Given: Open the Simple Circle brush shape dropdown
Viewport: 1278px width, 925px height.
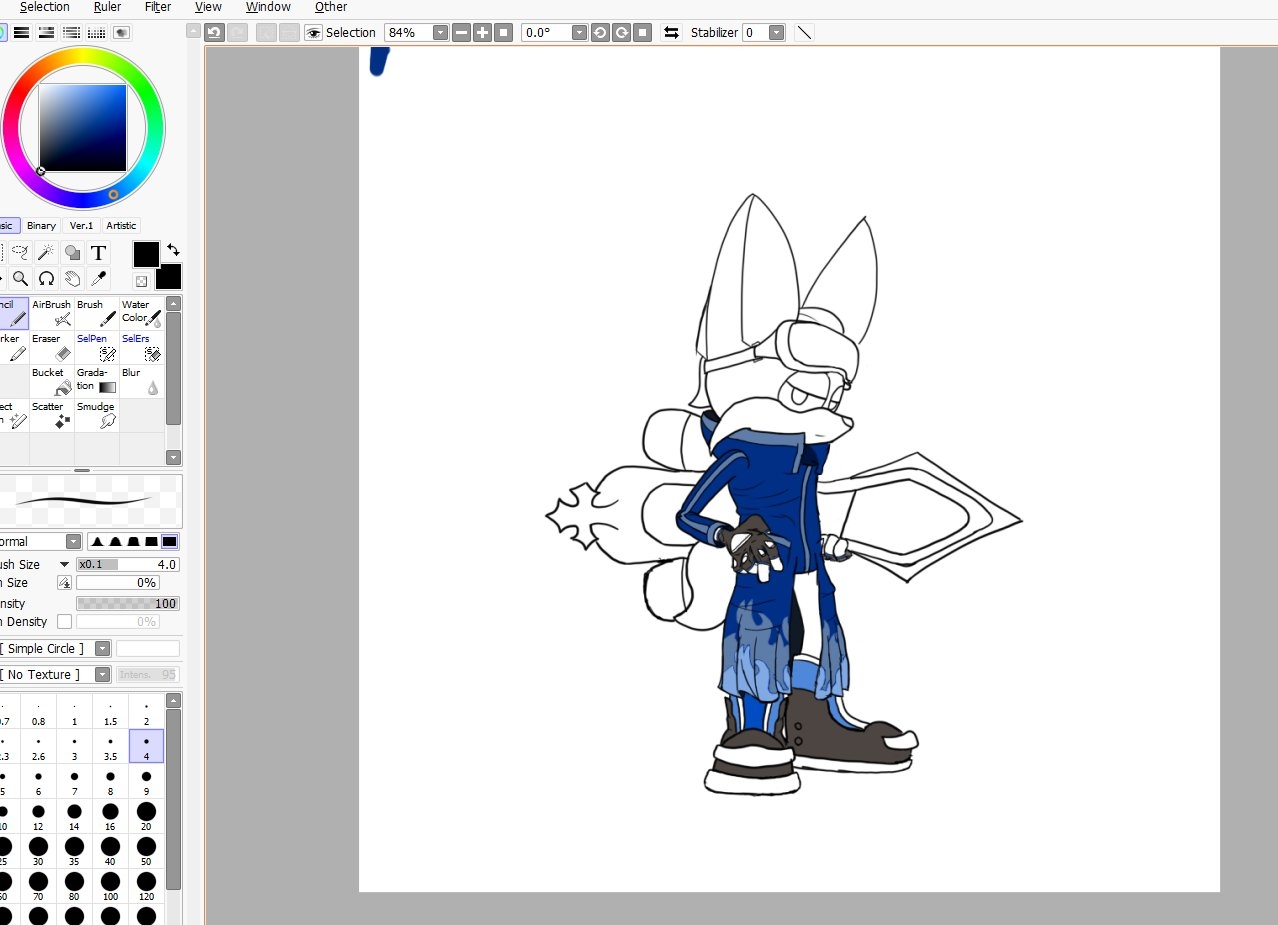Looking at the screenshot, I should (102, 649).
